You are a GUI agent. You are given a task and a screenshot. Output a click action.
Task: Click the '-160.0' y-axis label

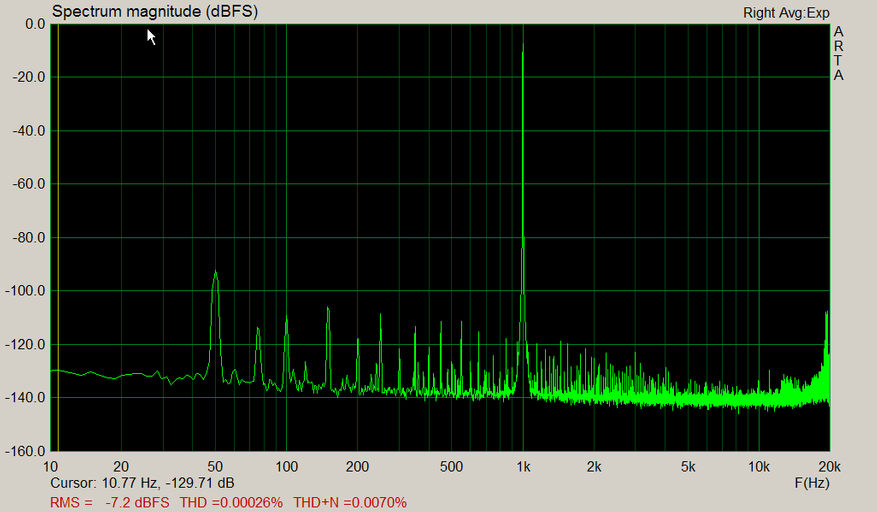coord(26,451)
